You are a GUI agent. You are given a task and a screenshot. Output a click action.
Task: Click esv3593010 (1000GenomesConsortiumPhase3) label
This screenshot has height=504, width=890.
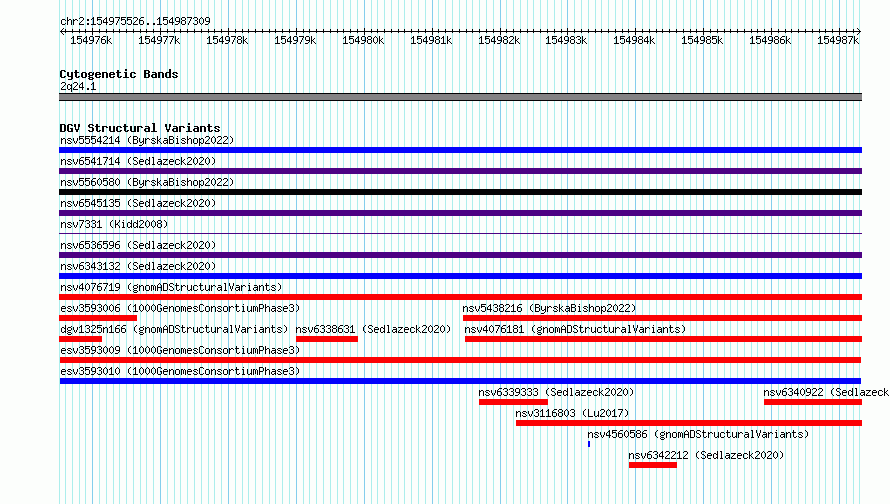point(180,371)
